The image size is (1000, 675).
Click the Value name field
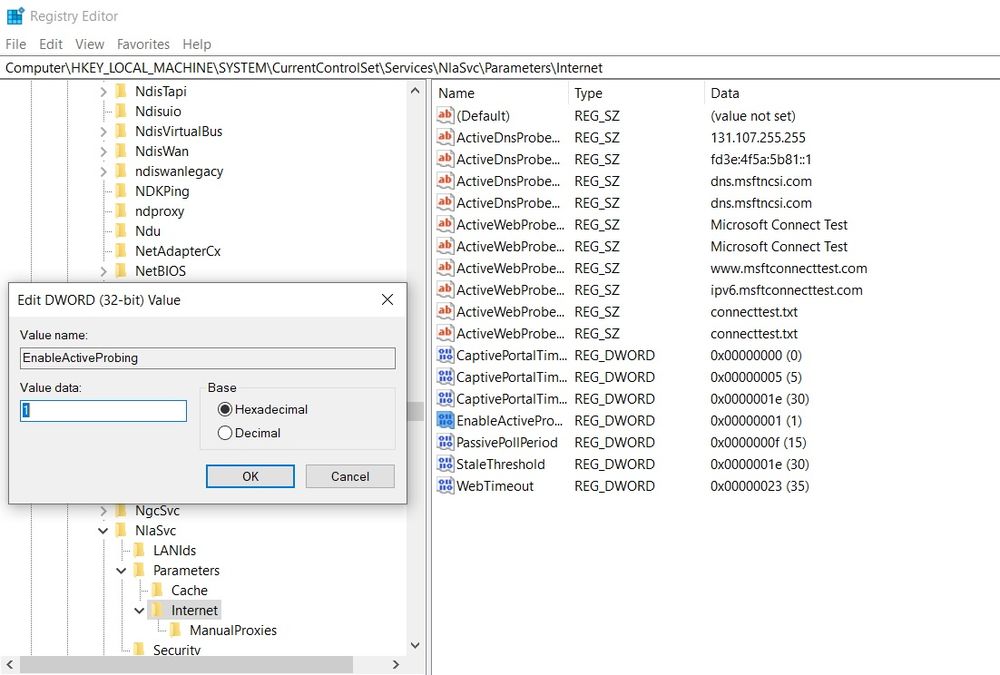coord(207,358)
